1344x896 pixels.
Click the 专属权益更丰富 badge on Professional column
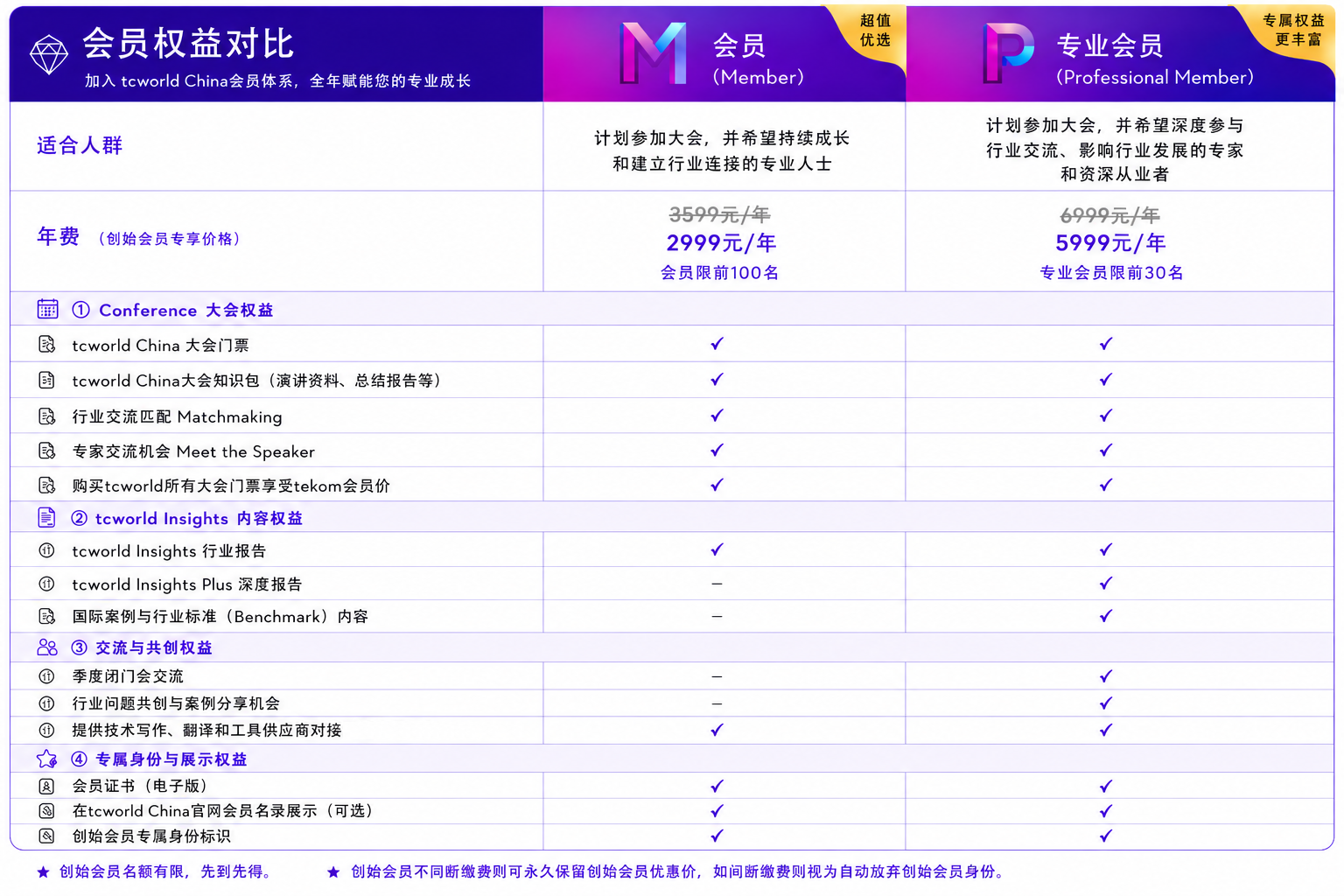point(1293,30)
